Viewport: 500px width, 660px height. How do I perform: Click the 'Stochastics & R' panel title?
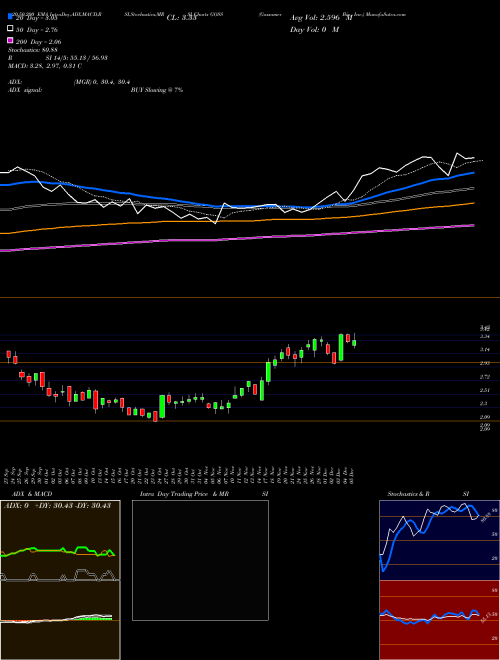click(409, 494)
